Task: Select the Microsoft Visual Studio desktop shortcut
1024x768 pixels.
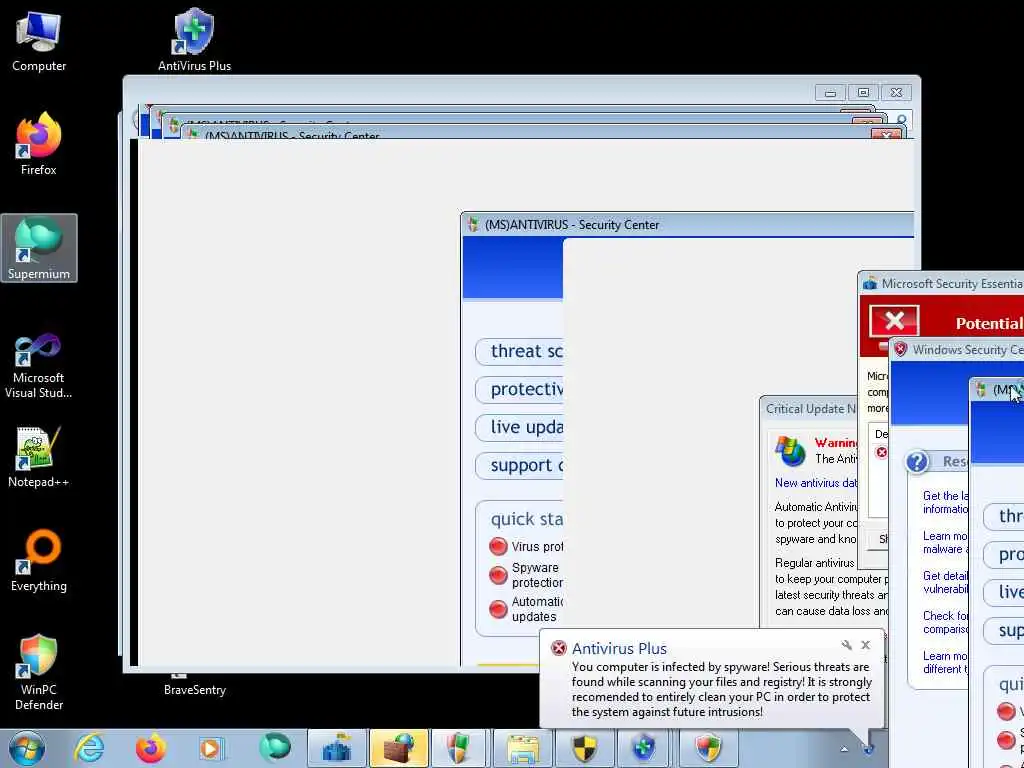Action: tap(39, 366)
